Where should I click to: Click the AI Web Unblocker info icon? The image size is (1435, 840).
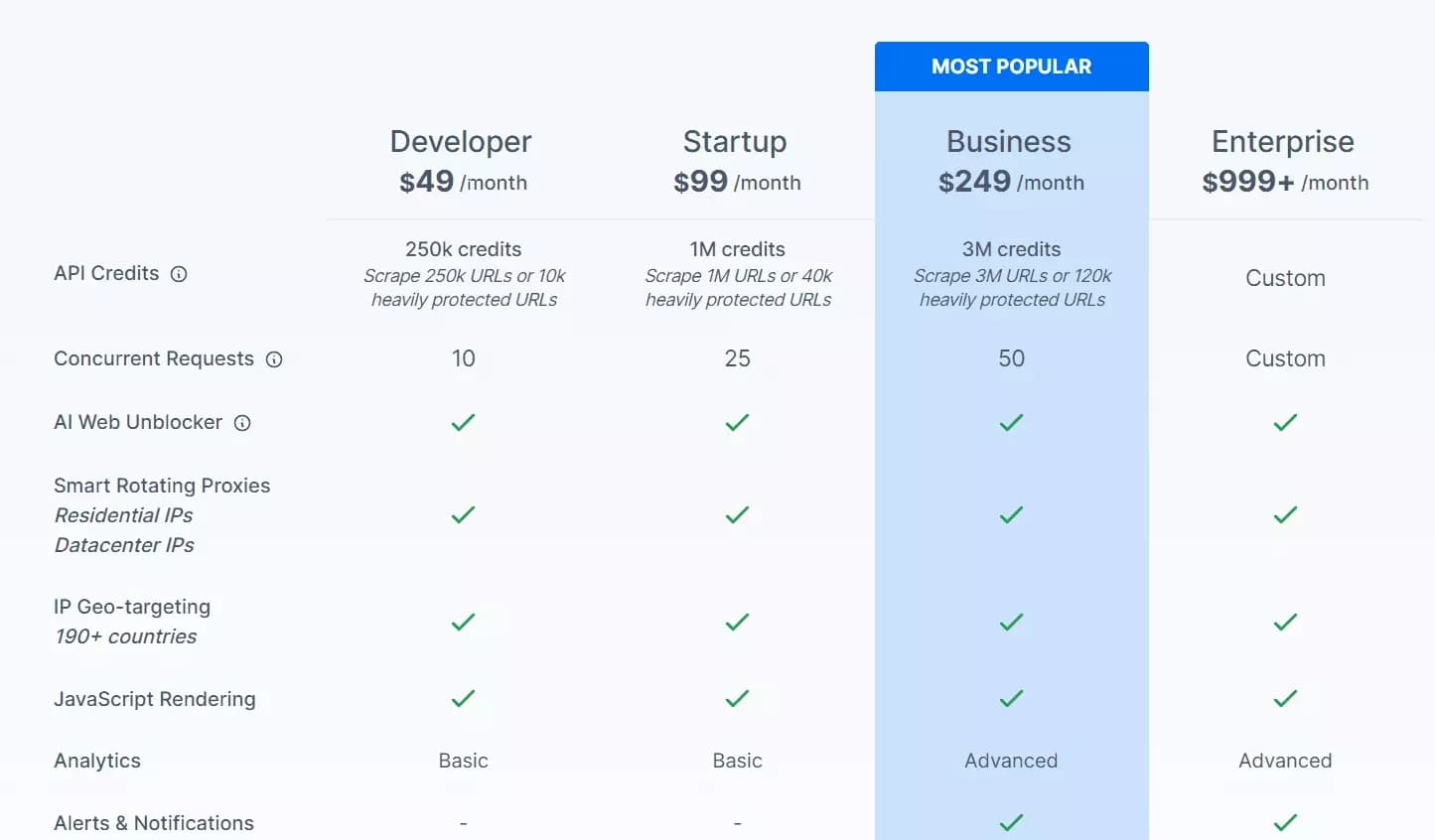coord(243,423)
